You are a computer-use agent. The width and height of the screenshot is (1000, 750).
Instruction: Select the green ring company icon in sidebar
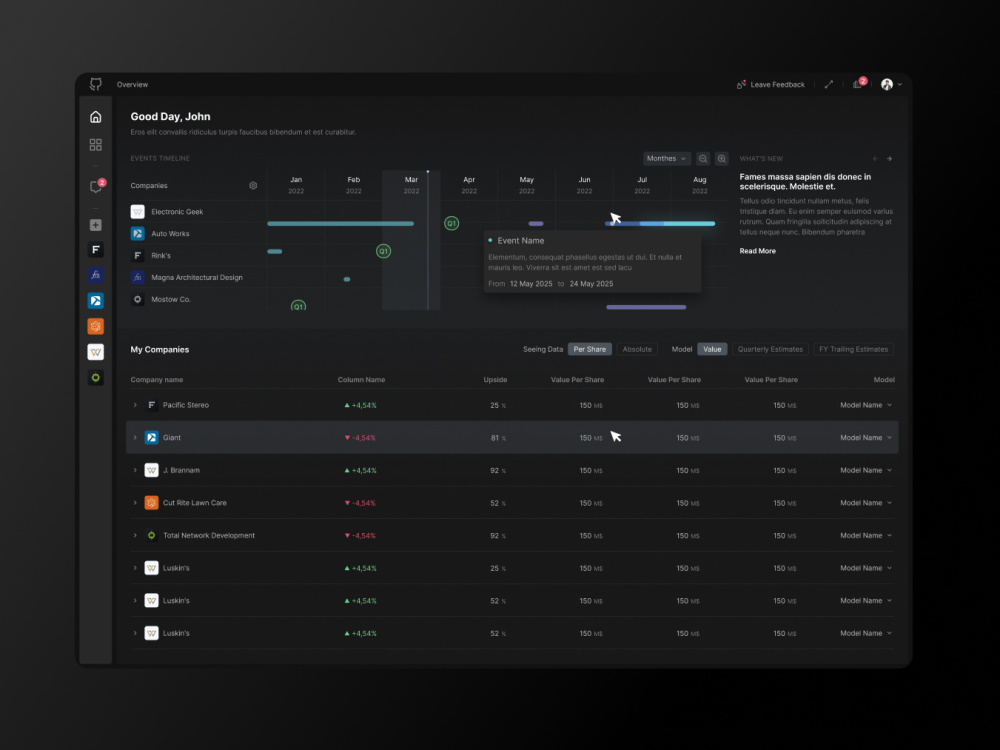coord(96,378)
